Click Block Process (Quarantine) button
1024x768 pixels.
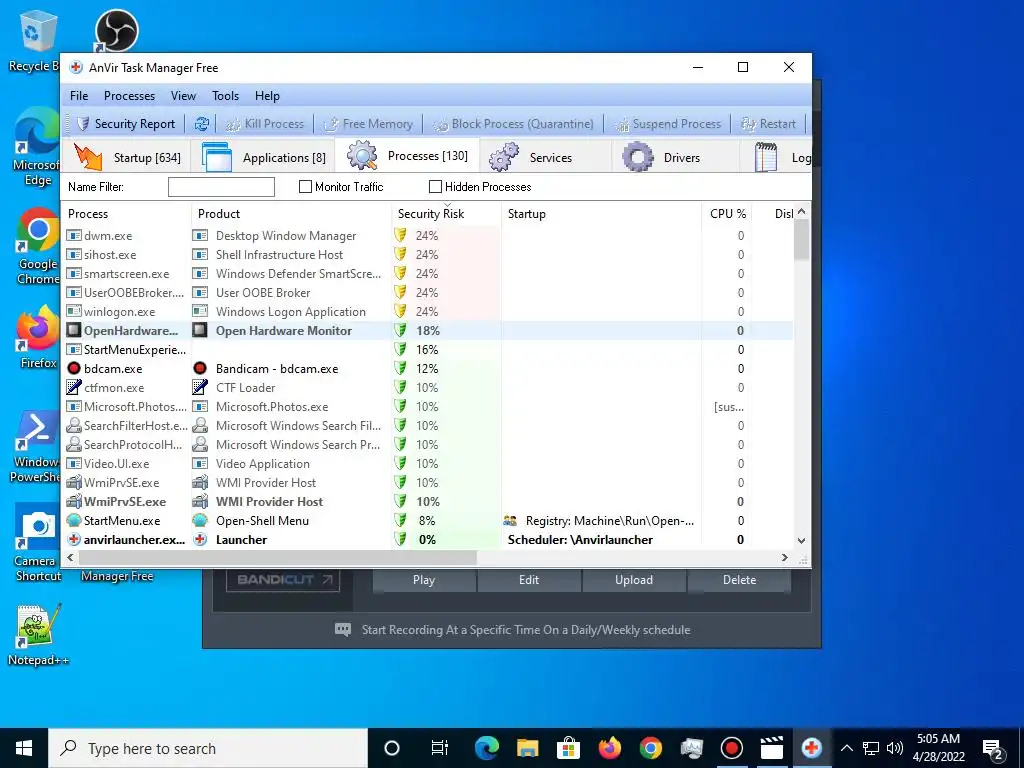tap(513, 123)
